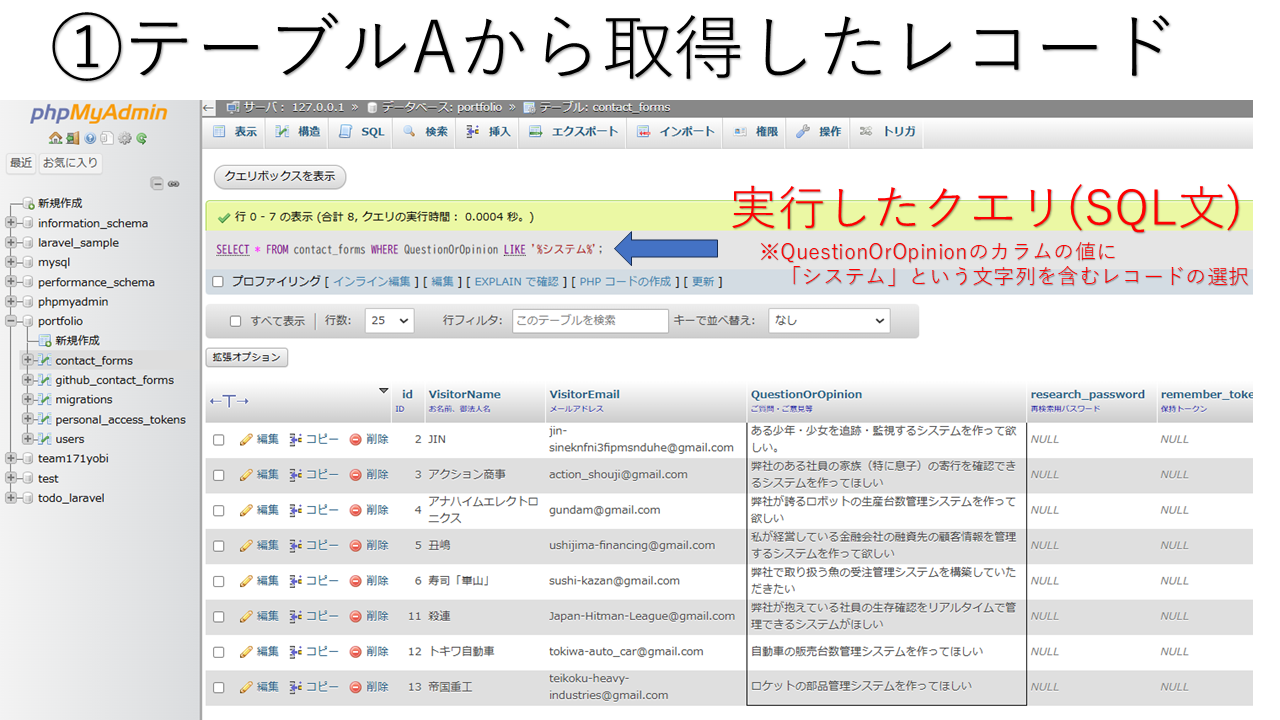Click the EXPLAIN で確認 link
Viewport: 1280px width, 720px height.
click(517, 282)
